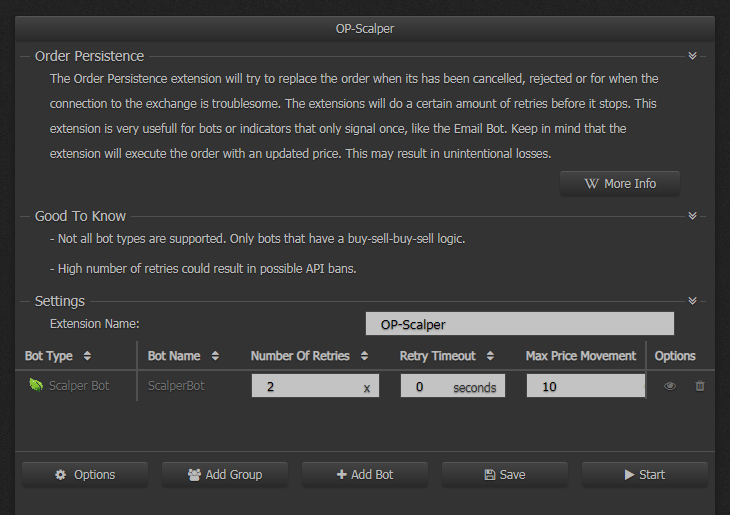Click the Options column header
Image resolution: width=730 pixels, height=515 pixels.
click(675, 356)
